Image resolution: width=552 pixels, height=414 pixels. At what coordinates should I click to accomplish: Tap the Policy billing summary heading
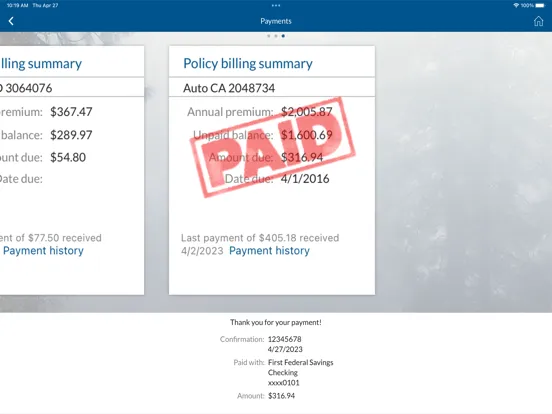(x=248, y=63)
